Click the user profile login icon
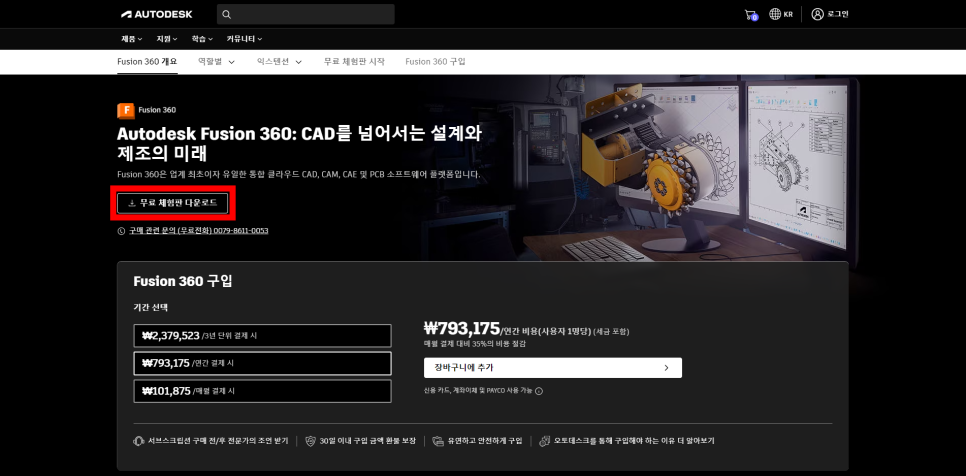966x476 pixels. point(817,14)
